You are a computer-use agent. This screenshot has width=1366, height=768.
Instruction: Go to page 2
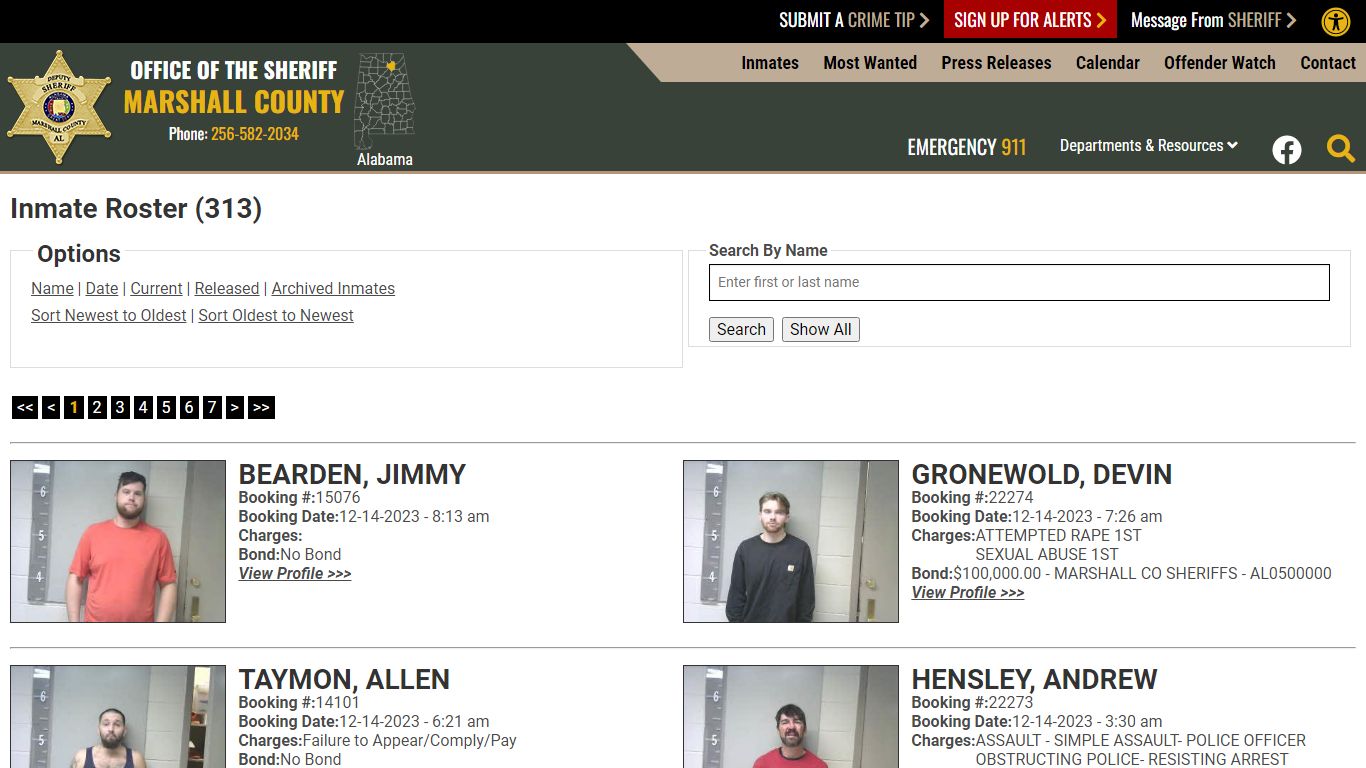coord(97,407)
